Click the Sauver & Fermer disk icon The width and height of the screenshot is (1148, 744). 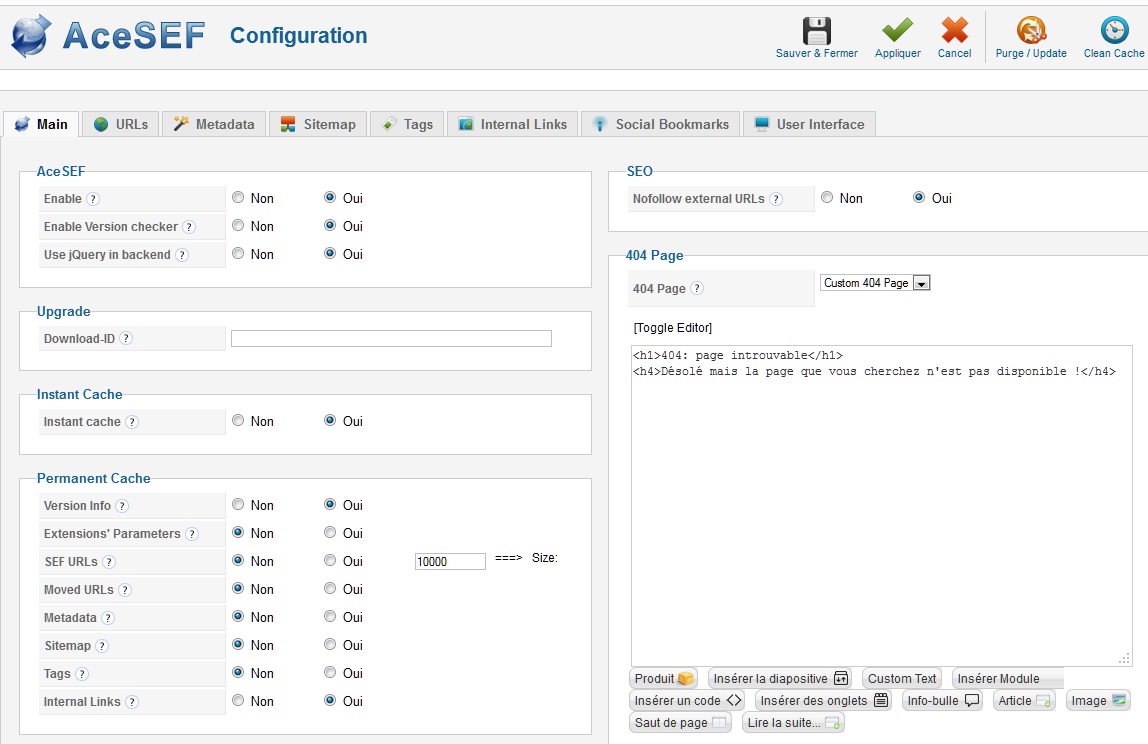[x=817, y=31]
